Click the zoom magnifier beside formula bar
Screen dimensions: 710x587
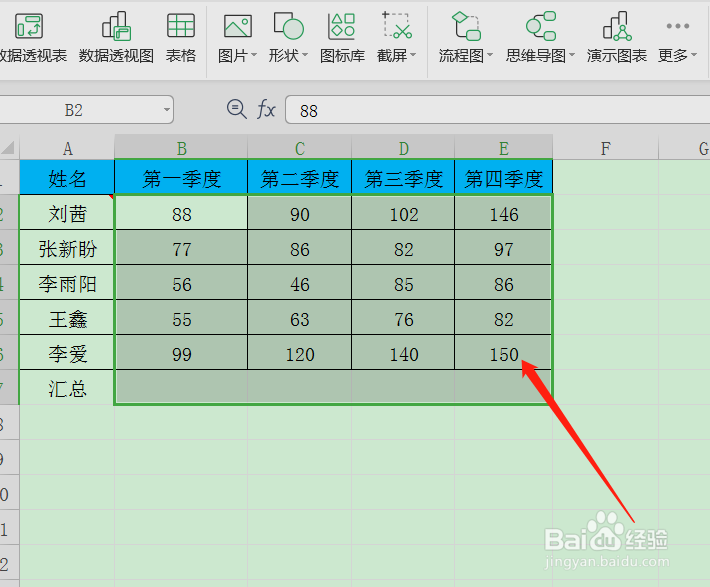tap(236, 110)
